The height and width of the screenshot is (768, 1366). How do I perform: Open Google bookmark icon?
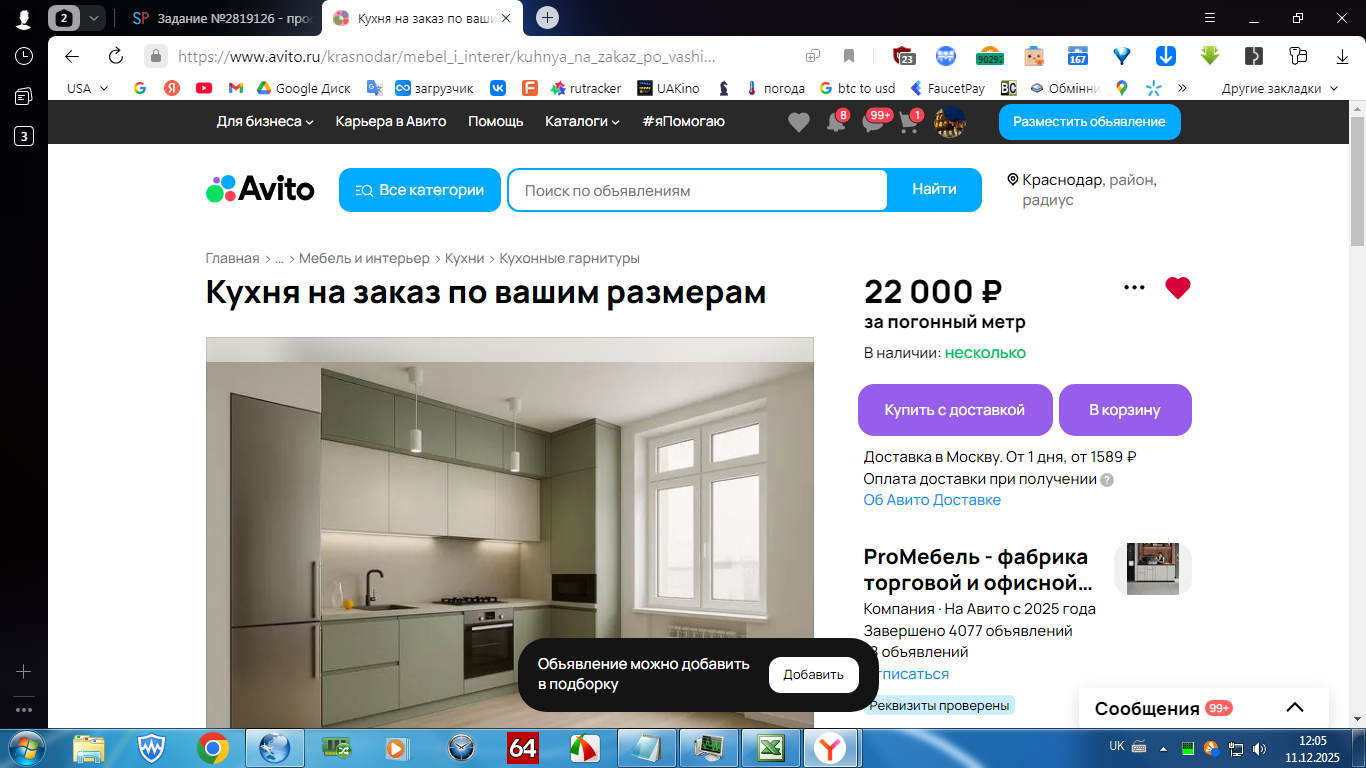pyautogui.click(x=140, y=88)
